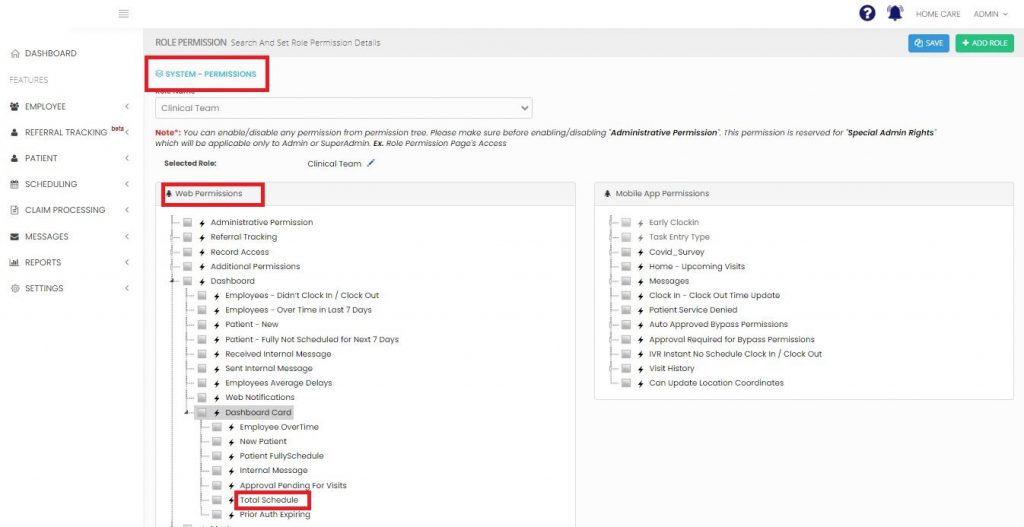Toggle the Patient - New checkbox
The height and width of the screenshot is (527, 1024).
tap(202, 325)
